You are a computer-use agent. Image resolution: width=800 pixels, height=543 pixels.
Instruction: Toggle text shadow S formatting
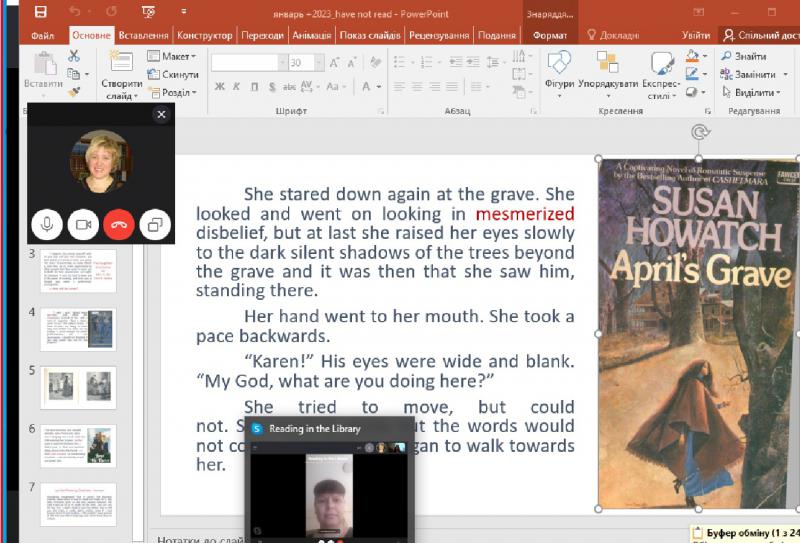click(272, 86)
